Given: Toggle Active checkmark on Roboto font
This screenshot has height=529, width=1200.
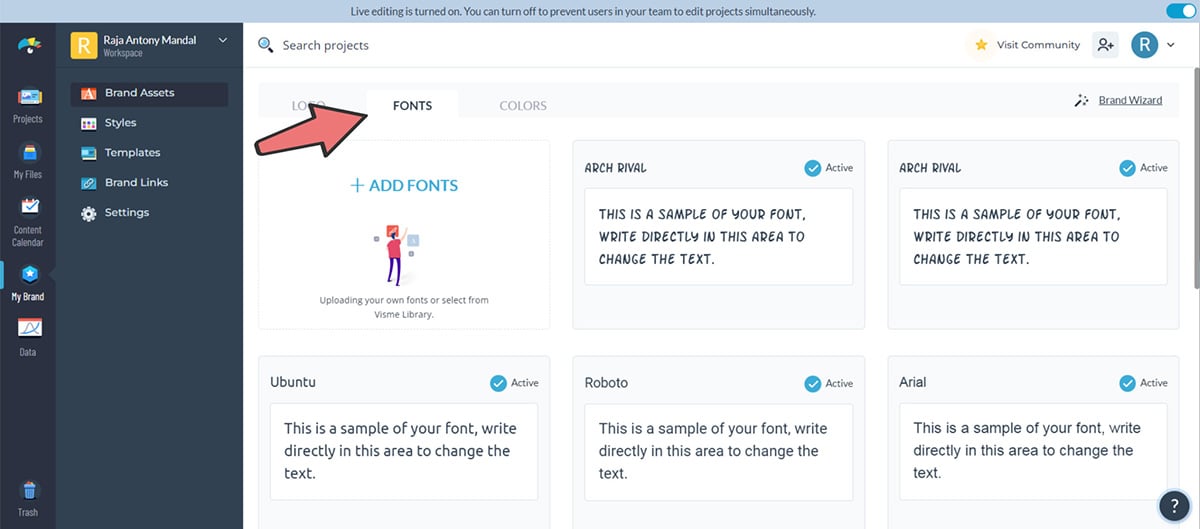Looking at the screenshot, I should [813, 383].
